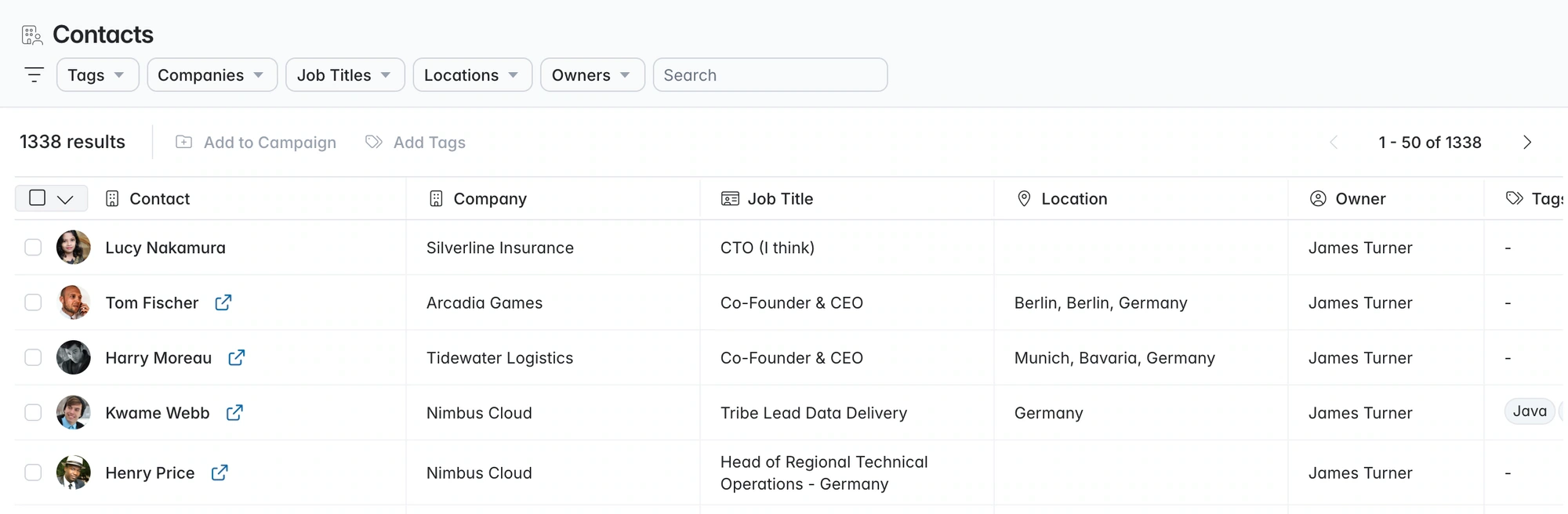
Task: Click the Java tag on Kwame Webb
Action: pyautogui.click(x=1529, y=411)
